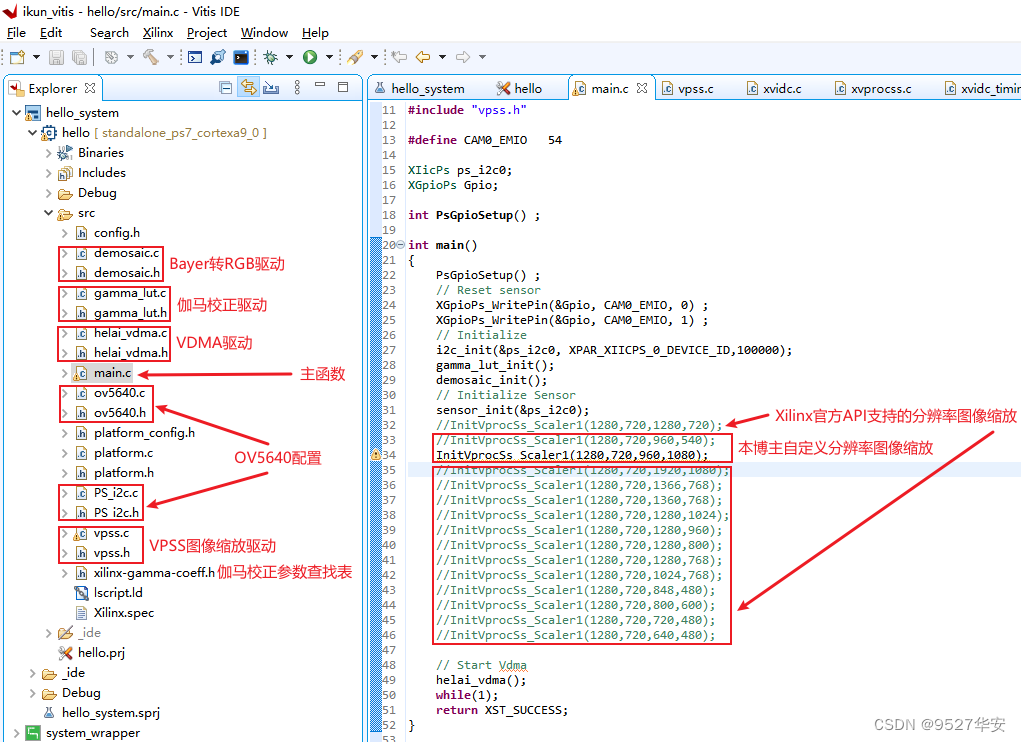This screenshot has width=1021, height=742.
Task: Switch to the xvidc.c editor tab
Action: click(x=774, y=89)
